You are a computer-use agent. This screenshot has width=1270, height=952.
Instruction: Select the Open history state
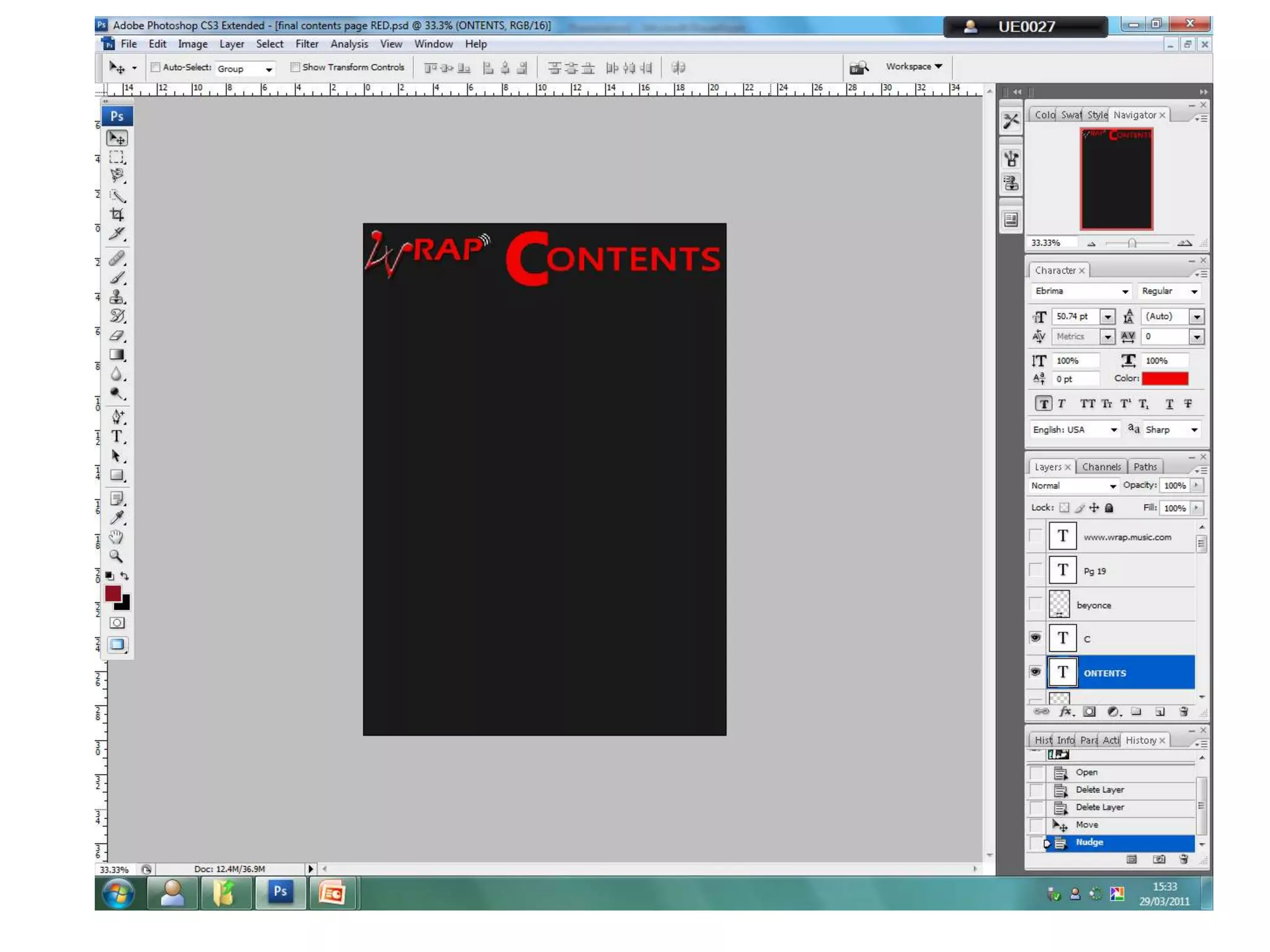tap(1119, 772)
